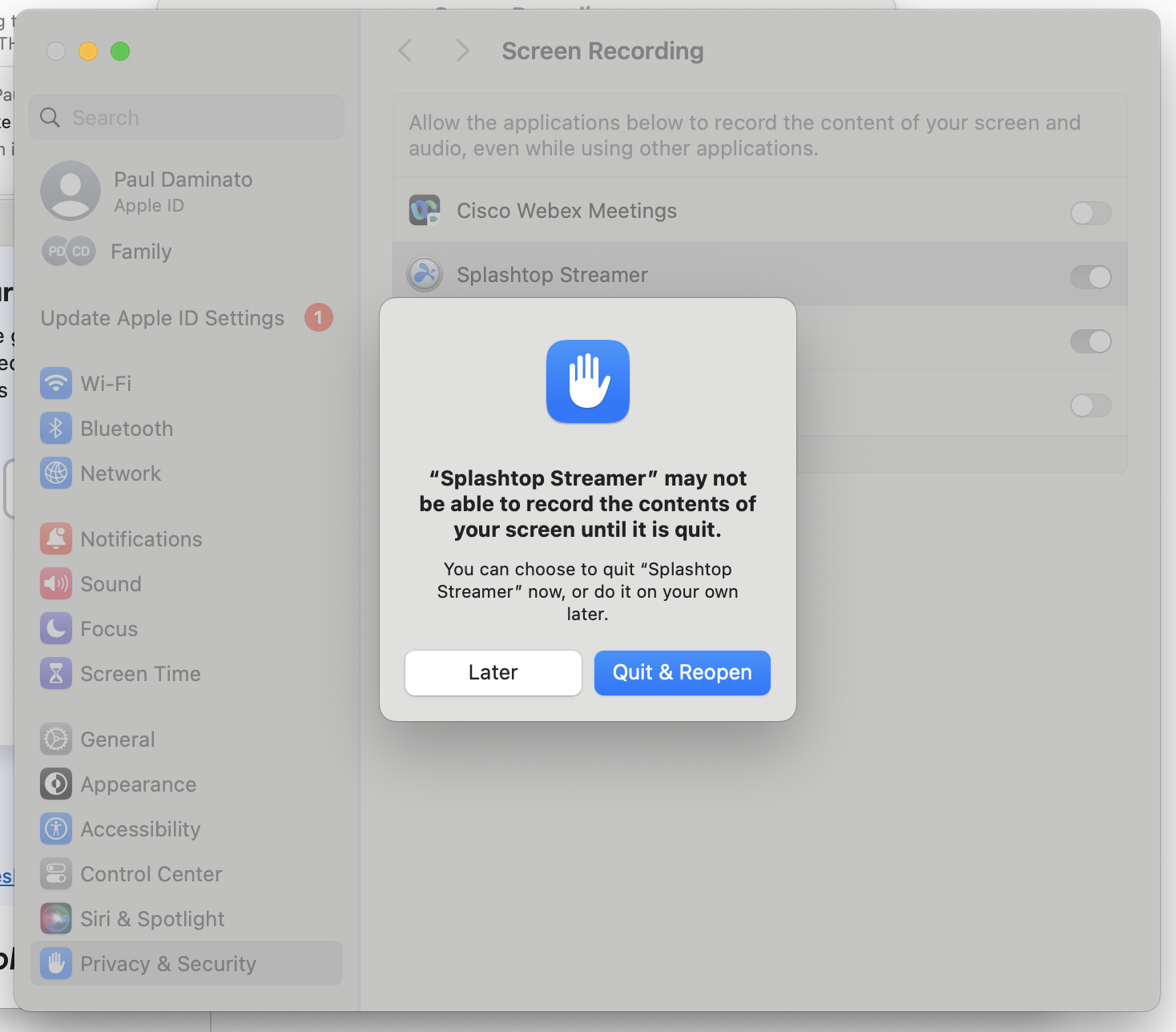
Task: Open the Focus settings pane
Action: tap(187, 629)
